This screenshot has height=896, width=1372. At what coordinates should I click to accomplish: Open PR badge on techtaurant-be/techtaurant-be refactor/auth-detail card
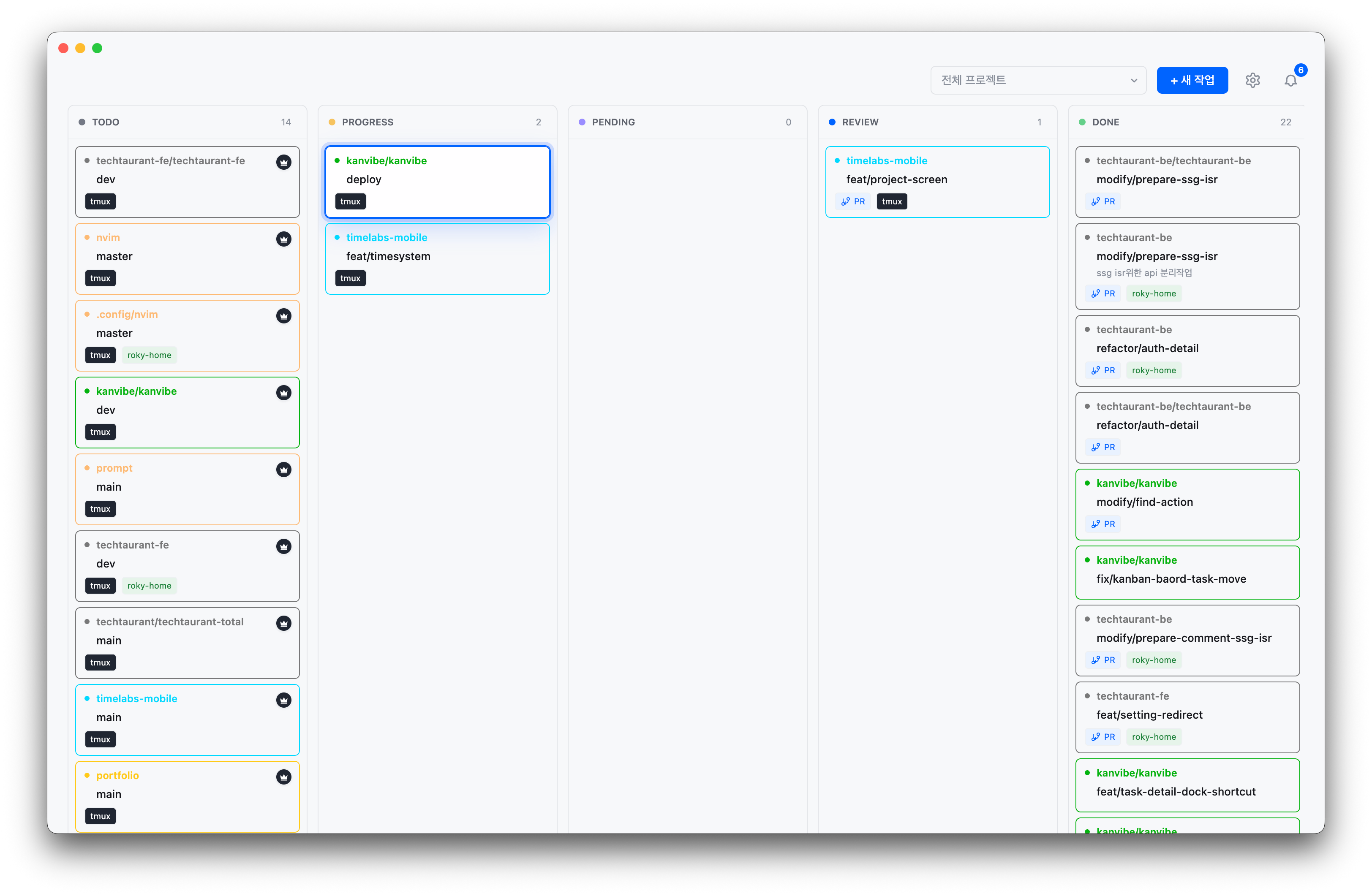[1103, 447]
